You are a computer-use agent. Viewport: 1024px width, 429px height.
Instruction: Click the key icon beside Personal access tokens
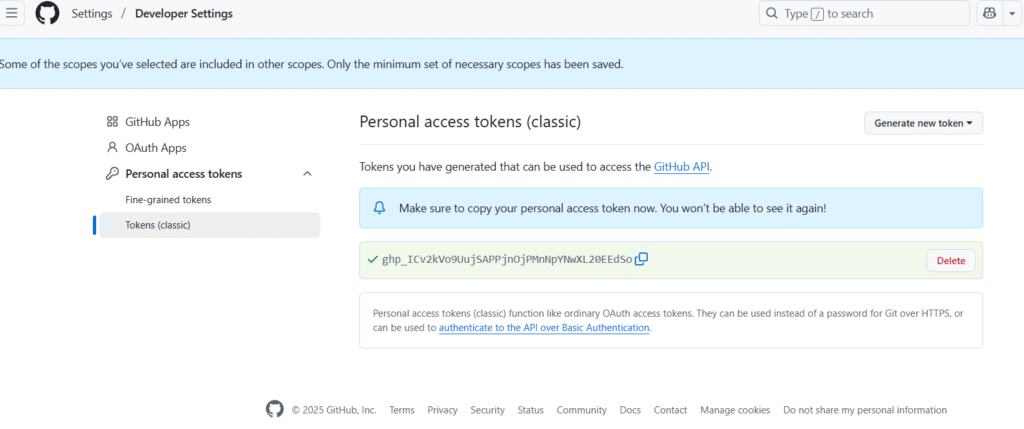112,174
